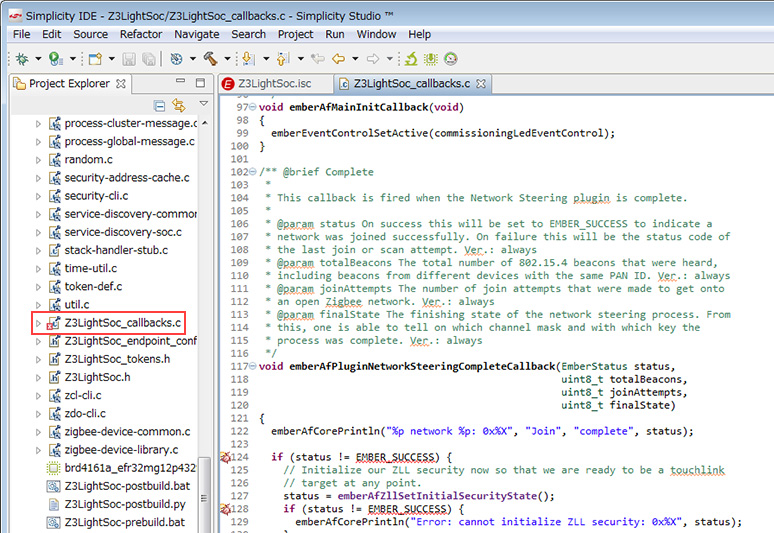
Task: Open the File menu
Action: point(21,34)
